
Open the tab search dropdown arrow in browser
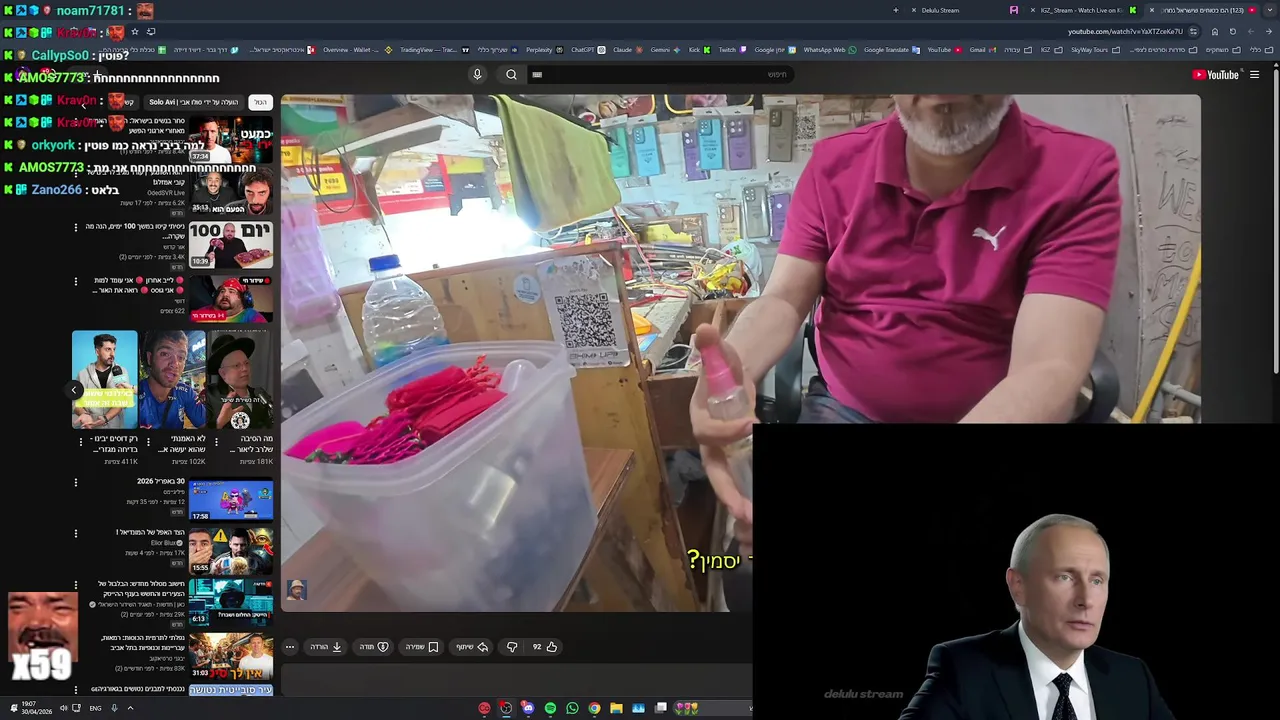pyautogui.click(x=1270, y=10)
